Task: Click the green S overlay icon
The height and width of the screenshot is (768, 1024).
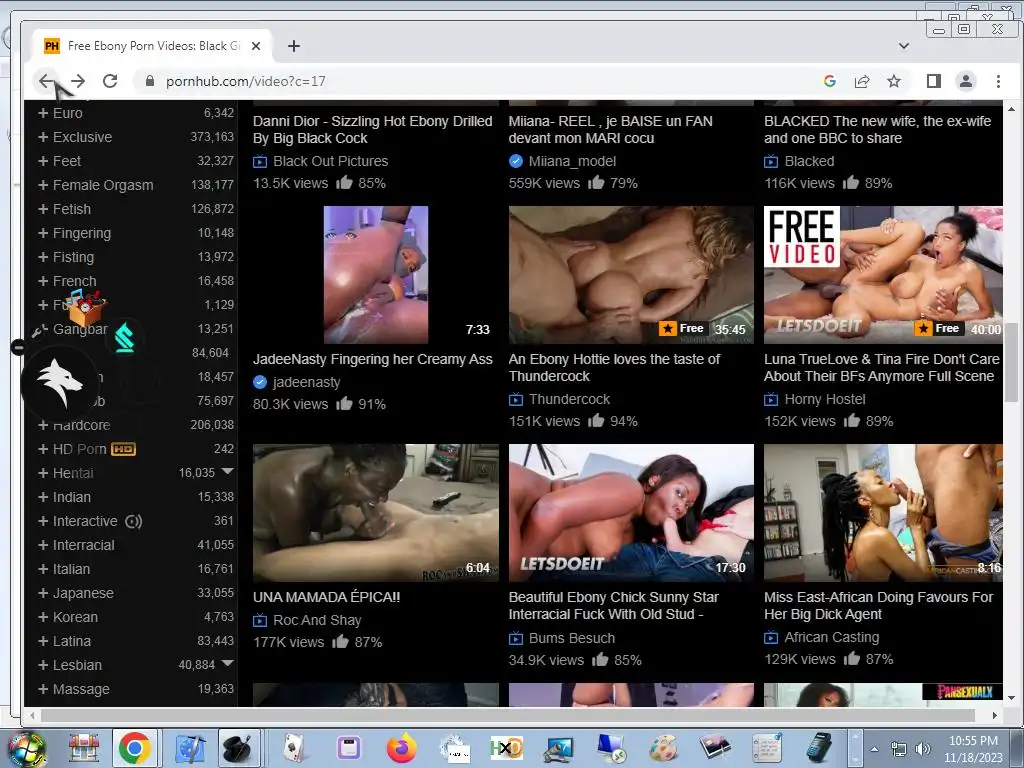Action: (125, 338)
